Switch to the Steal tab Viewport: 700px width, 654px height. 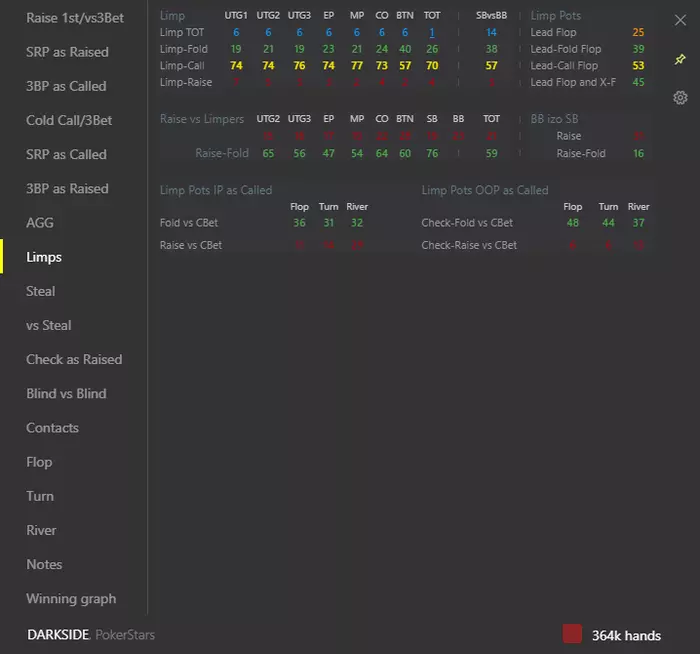41,291
